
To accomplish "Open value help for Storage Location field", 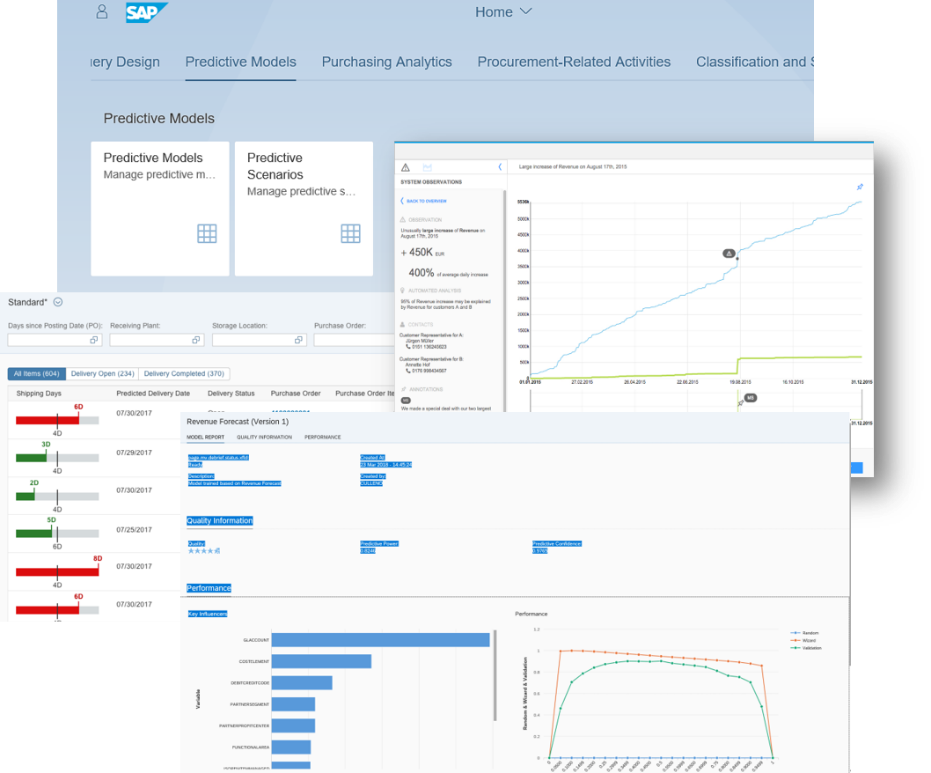I will tap(299, 341).
